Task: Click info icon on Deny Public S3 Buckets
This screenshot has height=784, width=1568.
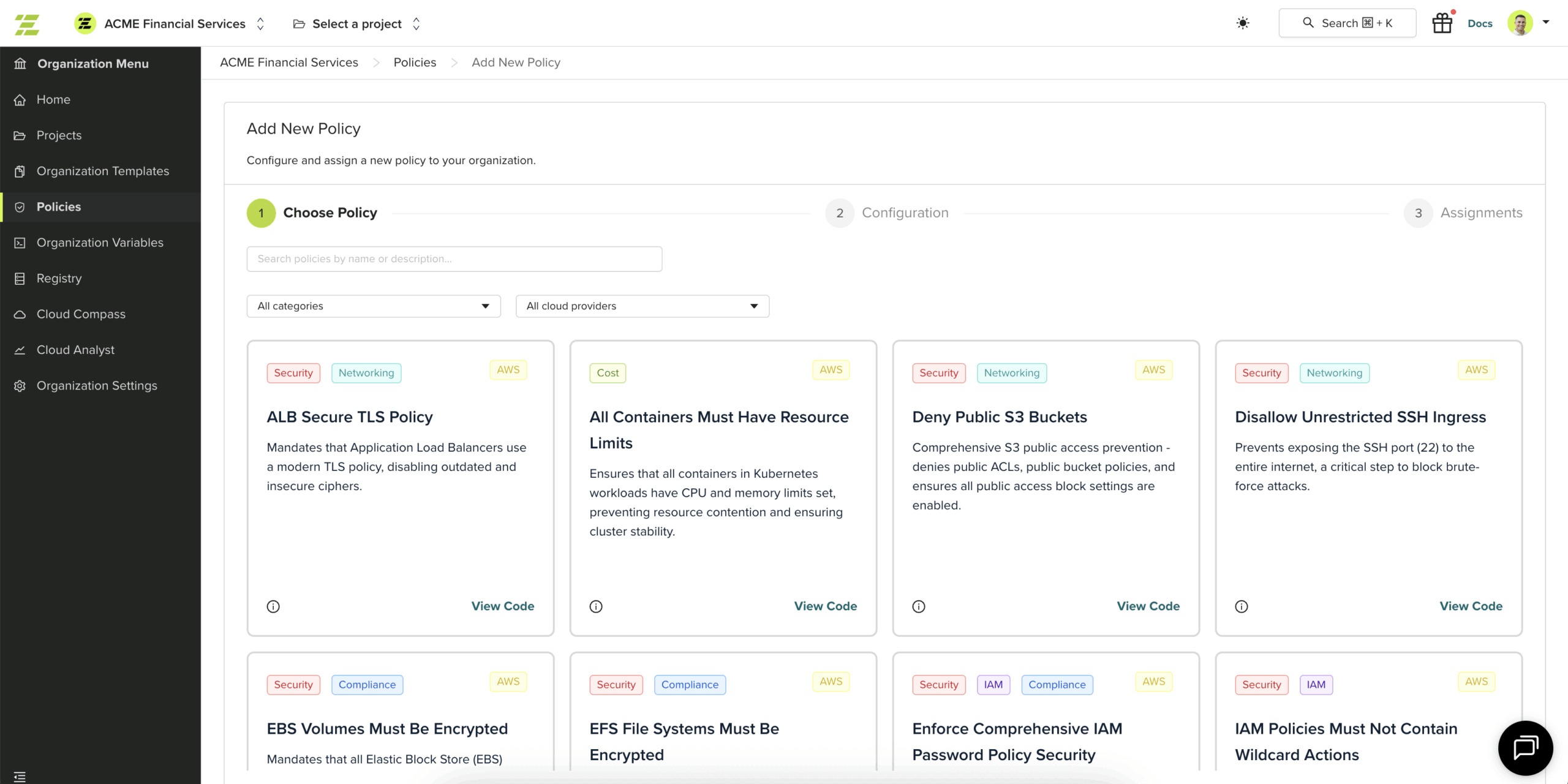Action: click(919, 606)
